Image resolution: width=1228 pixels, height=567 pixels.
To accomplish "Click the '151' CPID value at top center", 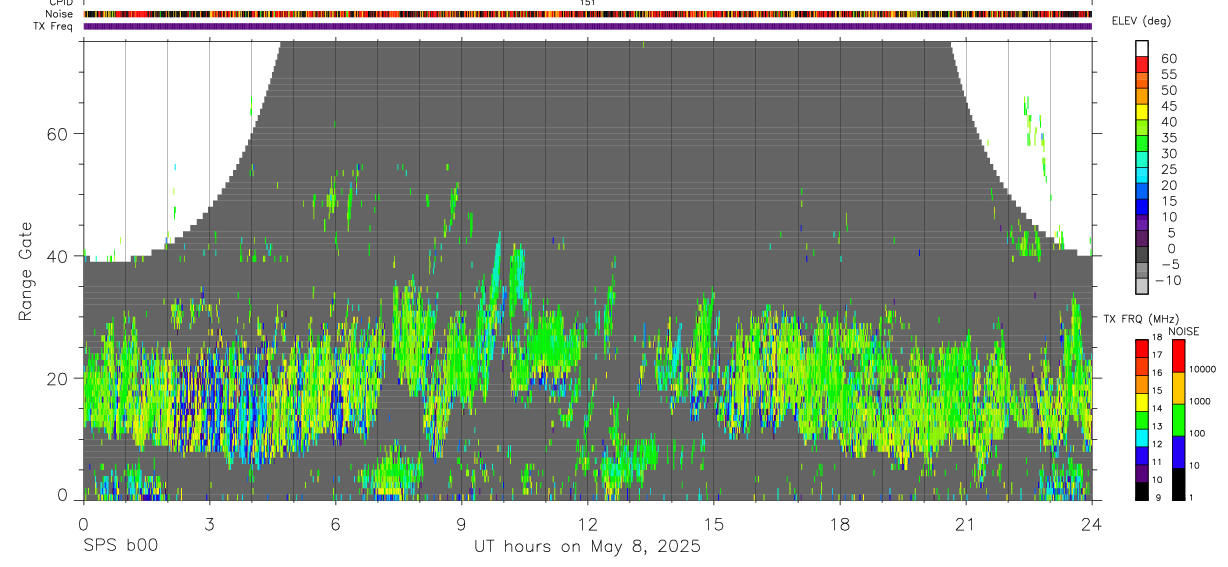I will coord(588,3).
